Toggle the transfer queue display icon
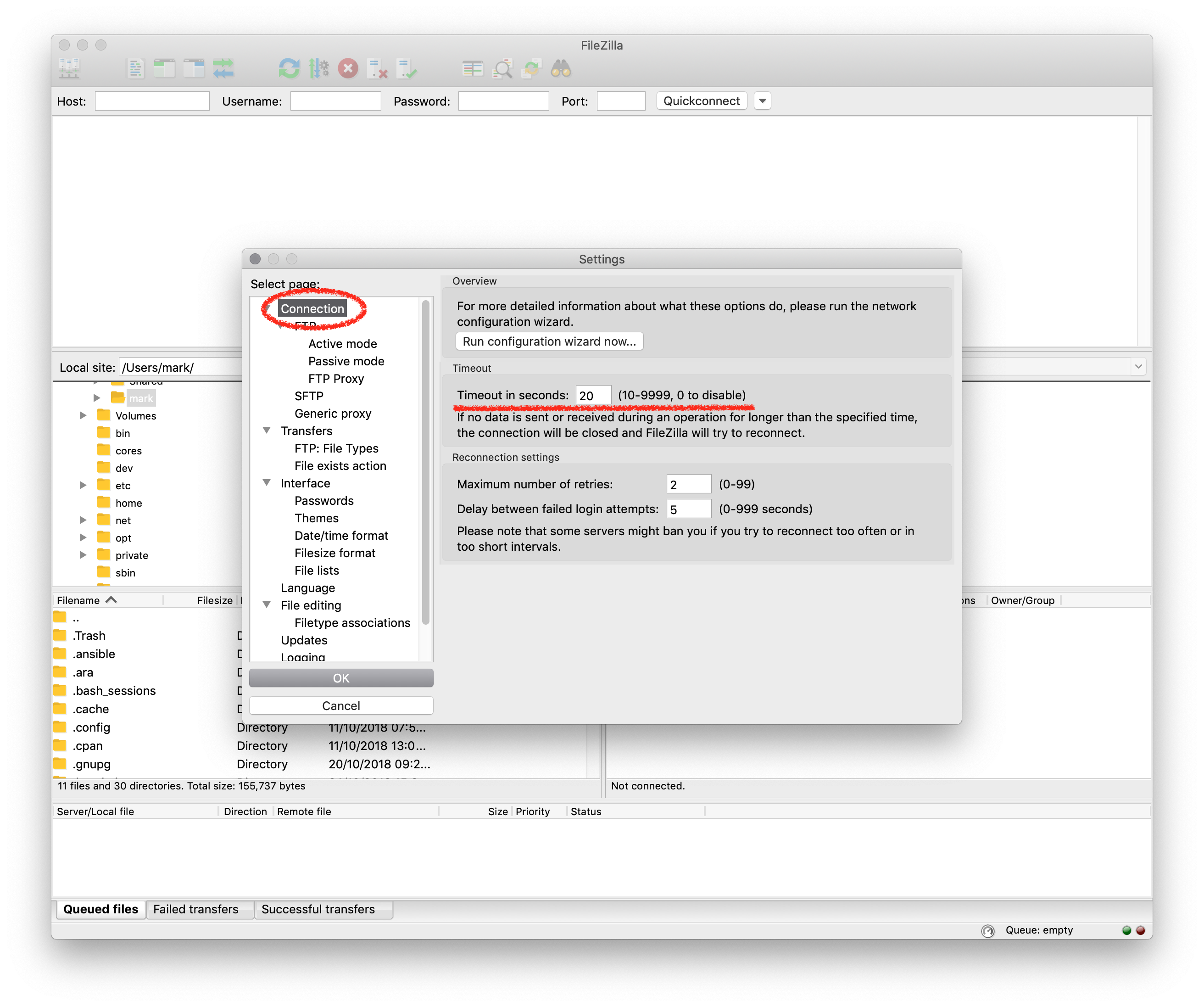Viewport: 1204px width, 1007px height. coord(223,69)
